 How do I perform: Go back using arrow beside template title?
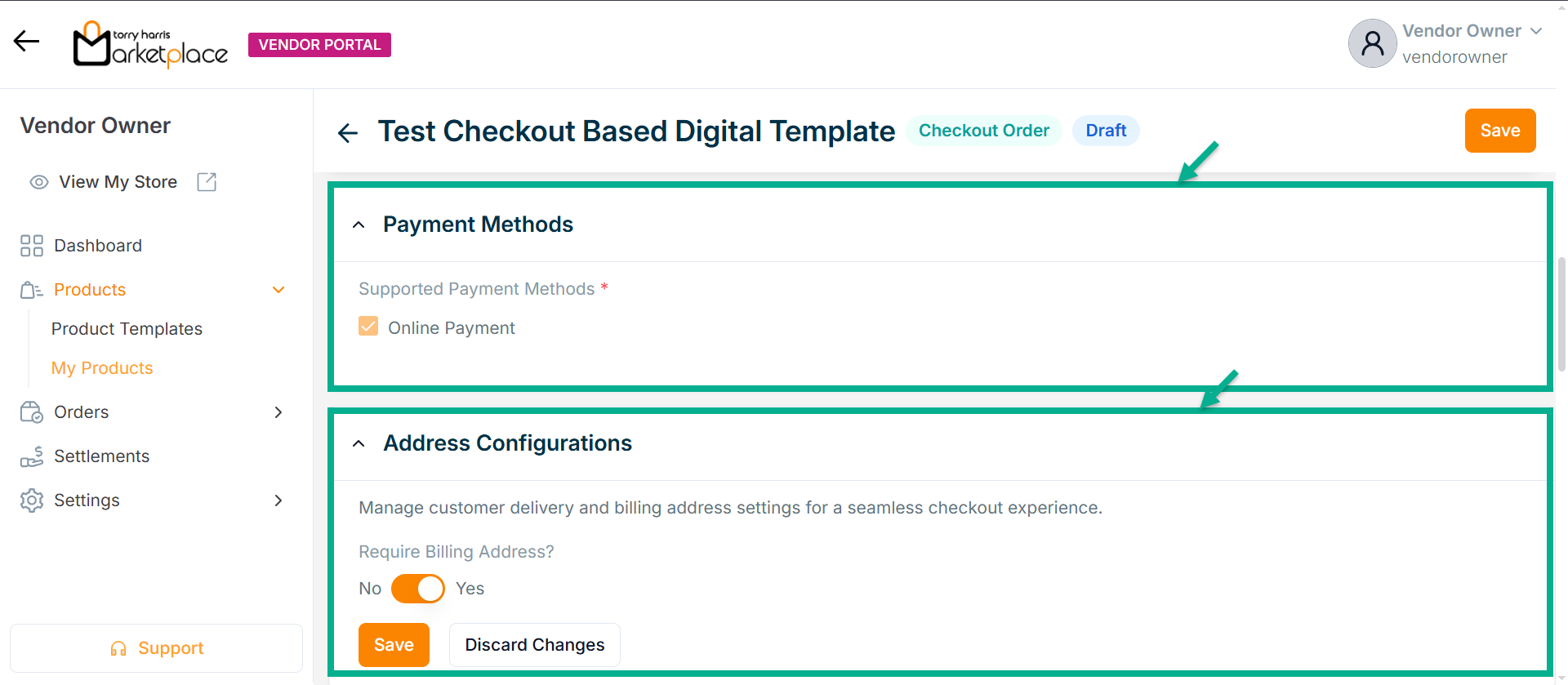tap(348, 132)
